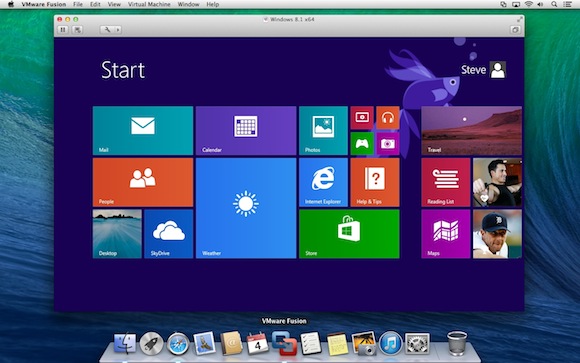This screenshot has width=580, height=363.
Task: Open the View menu
Action: (114, 4)
